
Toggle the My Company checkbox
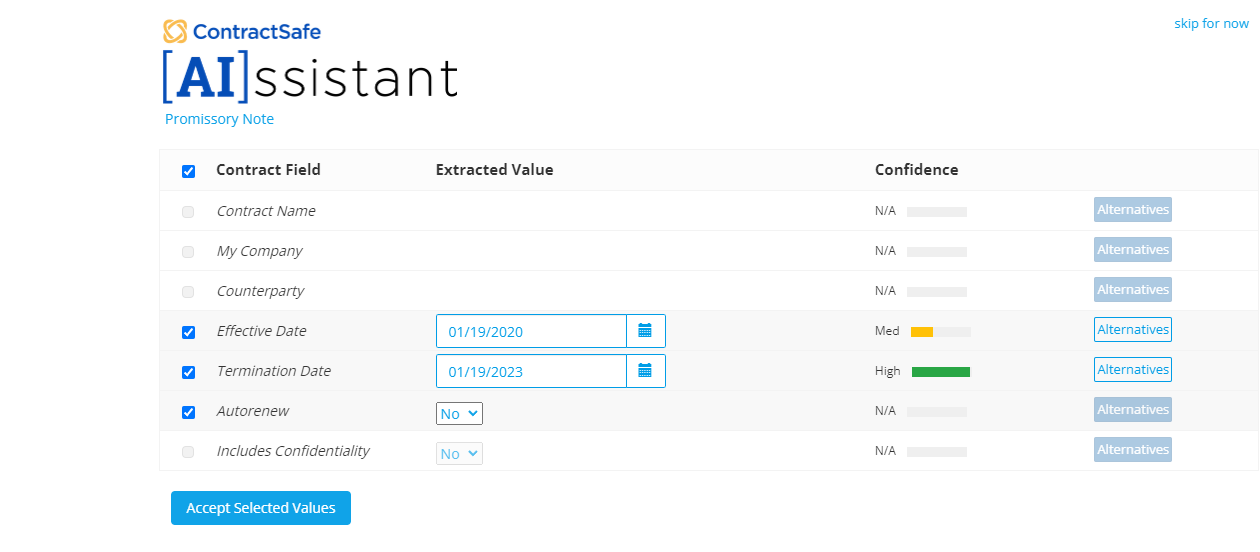coord(188,252)
